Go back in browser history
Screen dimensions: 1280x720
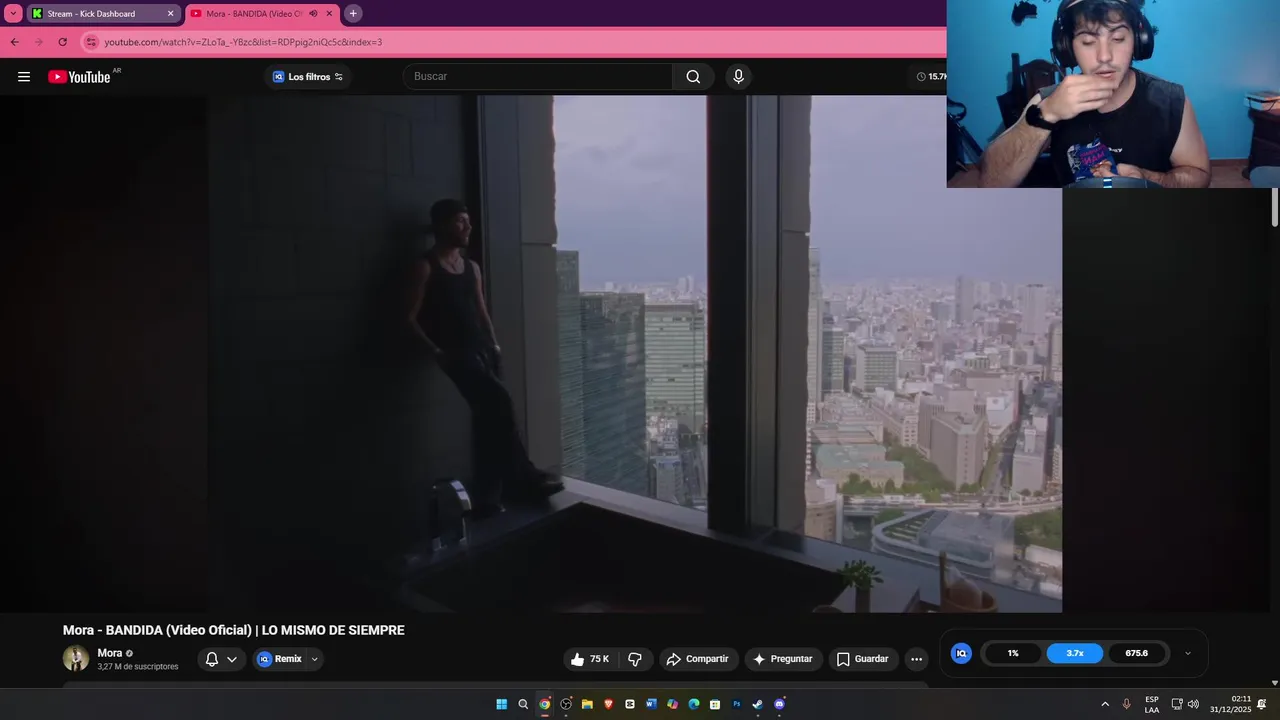click(14, 42)
